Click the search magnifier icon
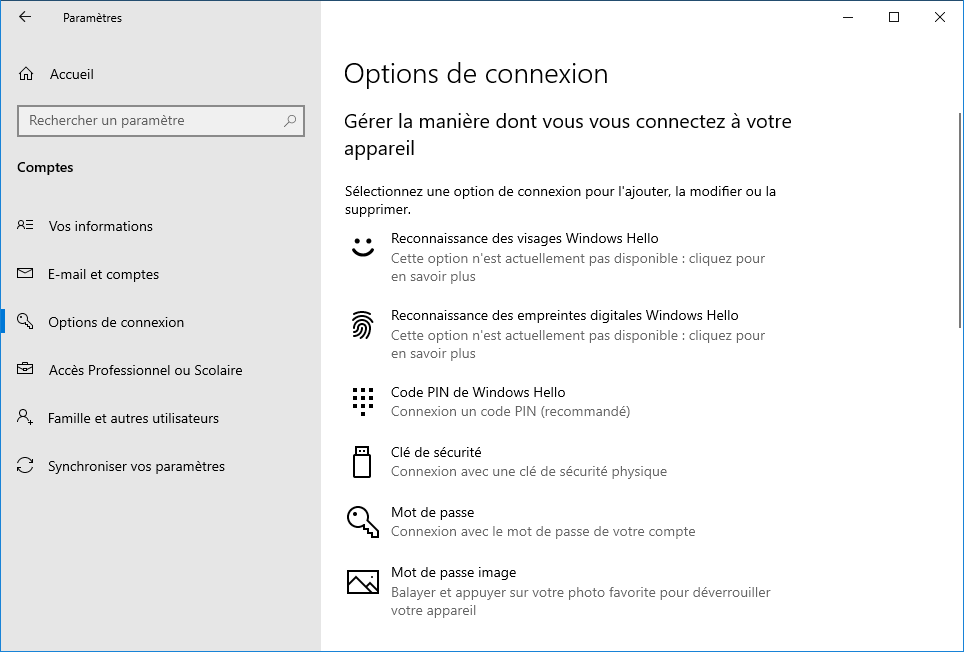 click(290, 120)
